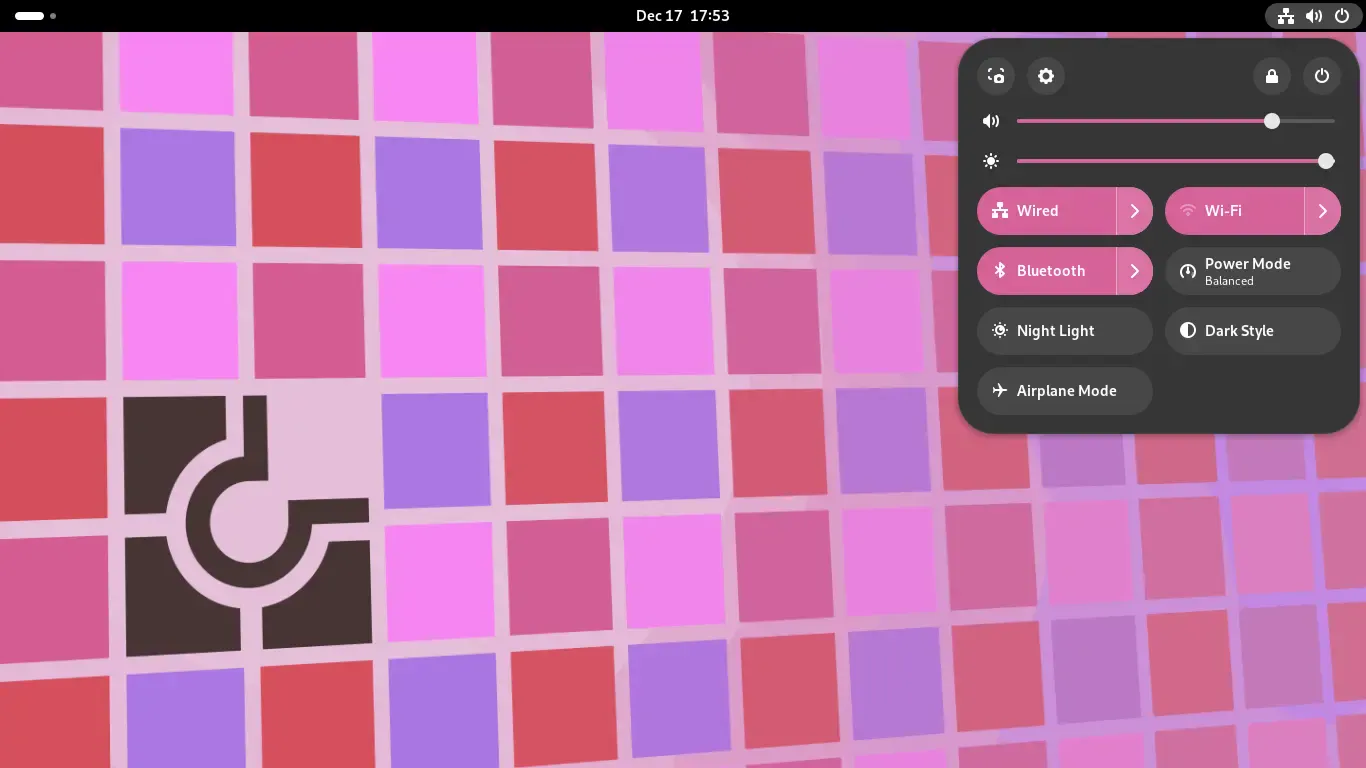Click the brightness sun icon
Screen dimensions: 1366x768
[991, 161]
